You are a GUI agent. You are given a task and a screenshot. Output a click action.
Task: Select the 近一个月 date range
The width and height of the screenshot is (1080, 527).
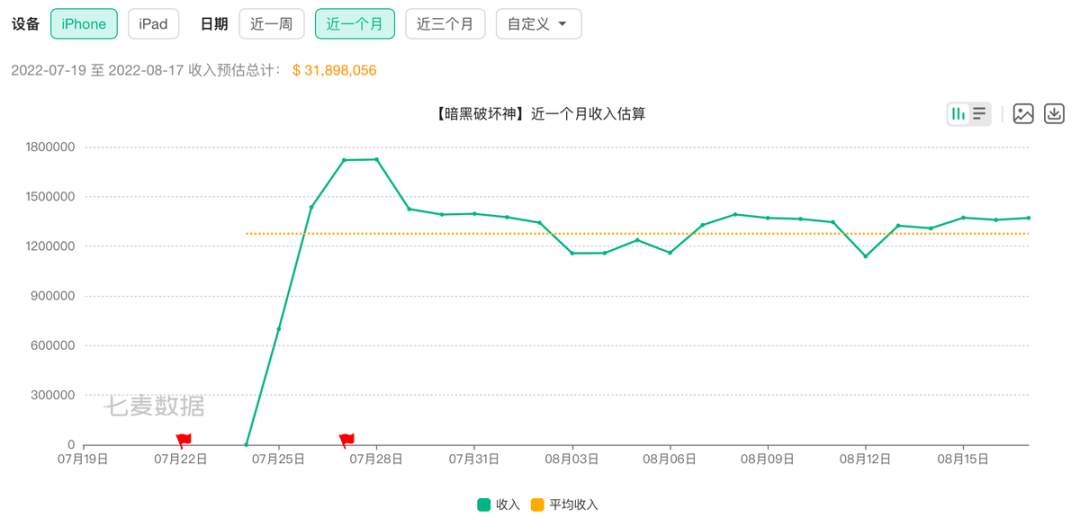pos(355,24)
